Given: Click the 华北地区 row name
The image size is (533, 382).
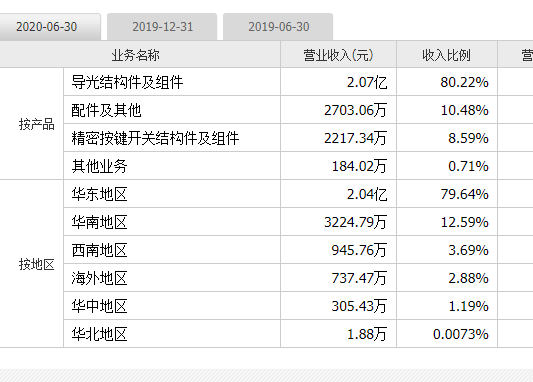Looking at the screenshot, I should (x=99, y=334).
